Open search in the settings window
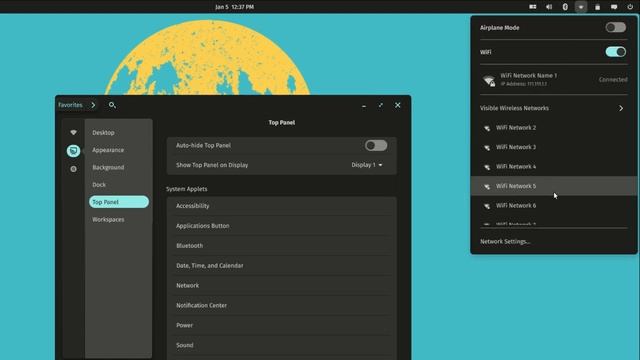The width and height of the screenshot is (640, 360). [112, 105]
